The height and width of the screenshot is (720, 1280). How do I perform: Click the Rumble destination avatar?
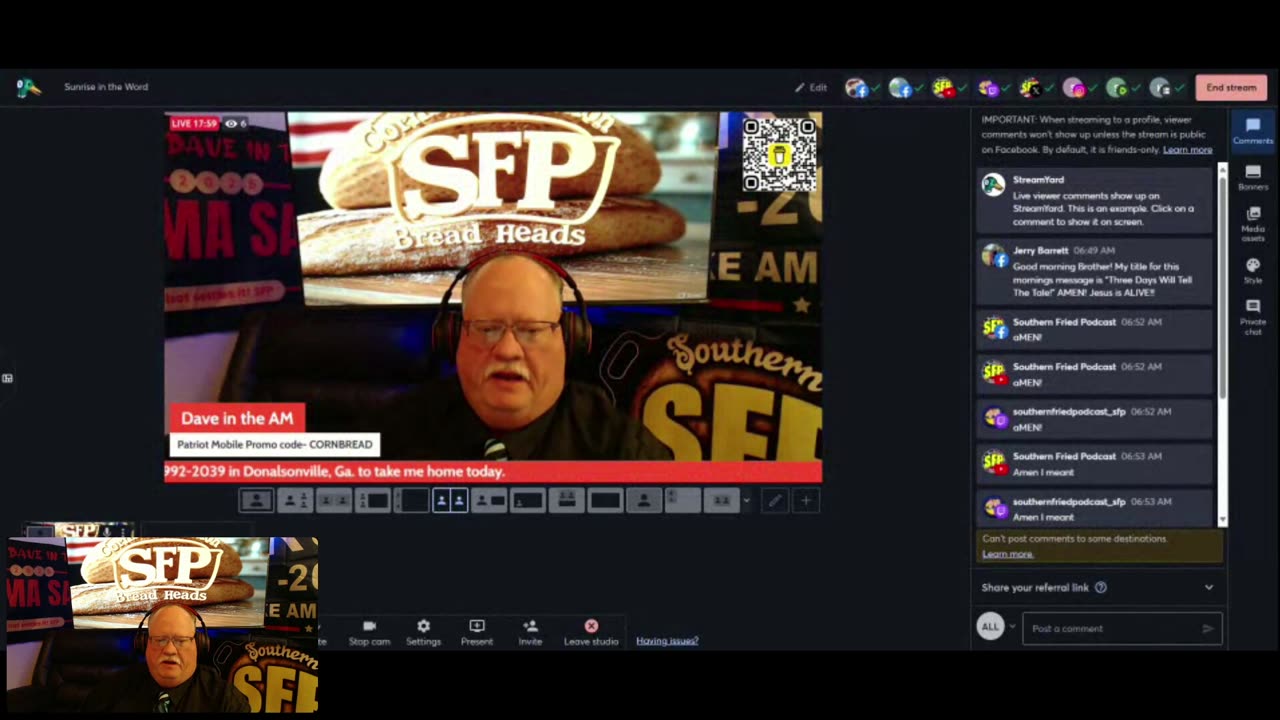pyautogui.click(x=1117, y=88)
